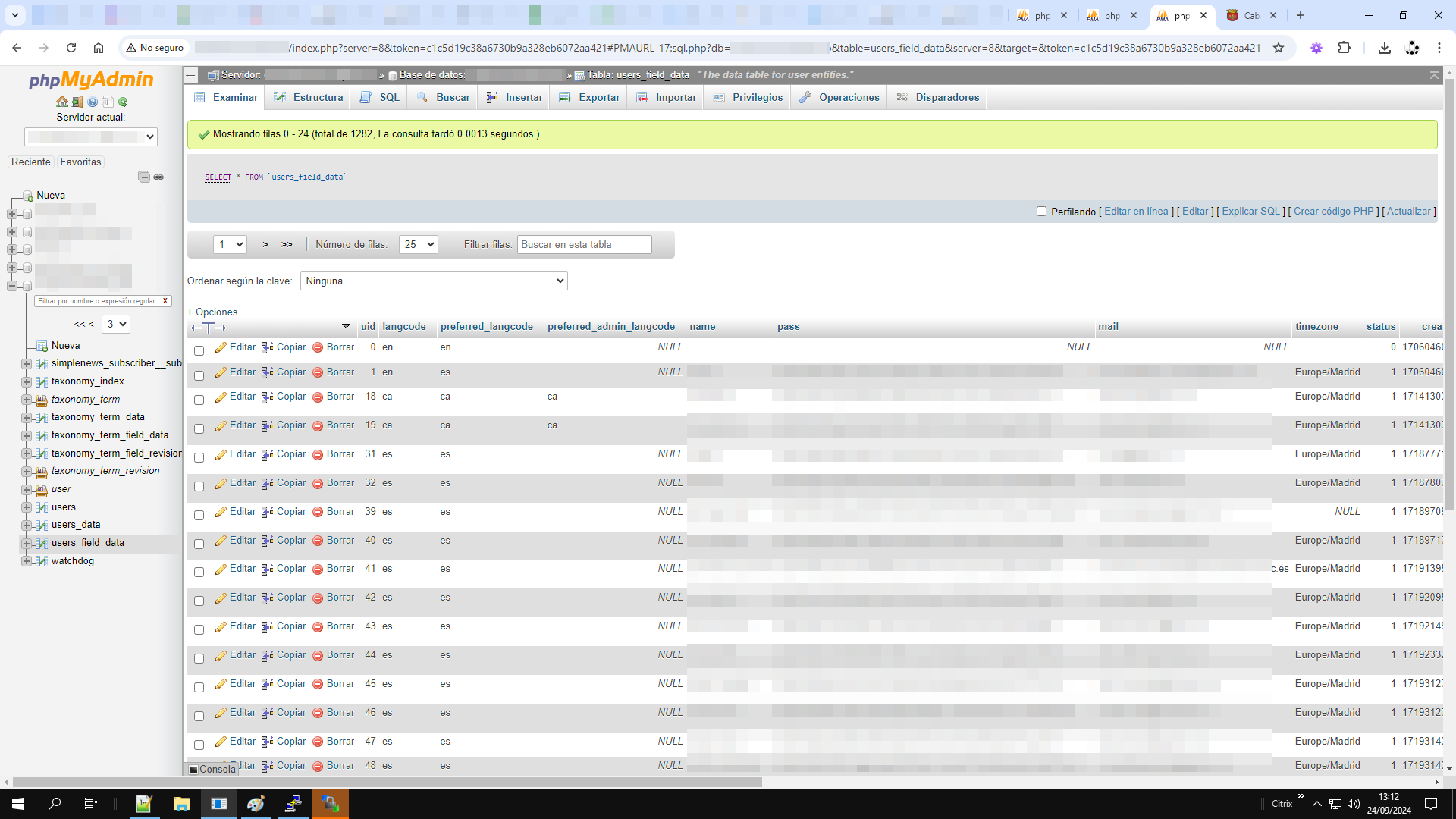
Task: Click the log out door icon
Action: 77,102
